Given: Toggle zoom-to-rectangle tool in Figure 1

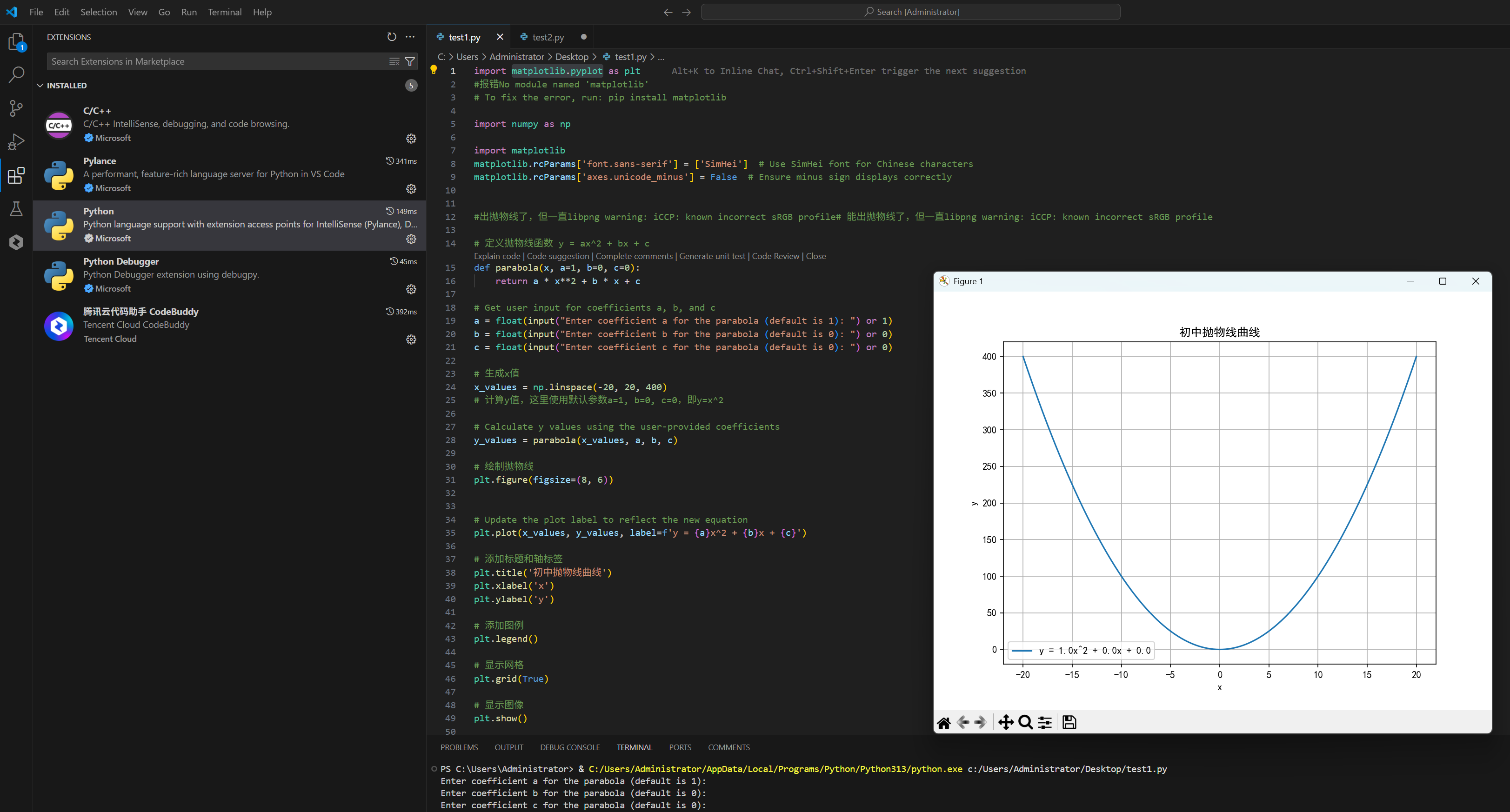Looking at the screenshot, I should click(x=1025, y=722).
